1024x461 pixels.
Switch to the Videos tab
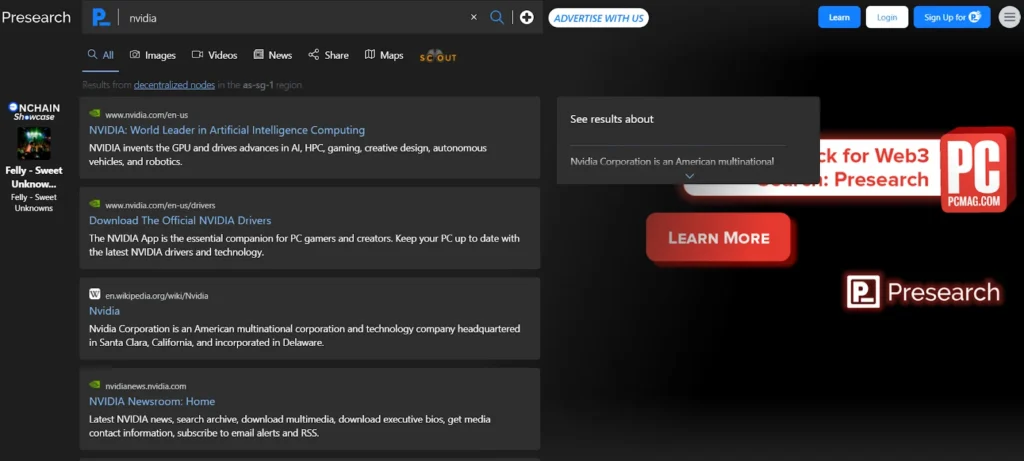coord(214,55)
